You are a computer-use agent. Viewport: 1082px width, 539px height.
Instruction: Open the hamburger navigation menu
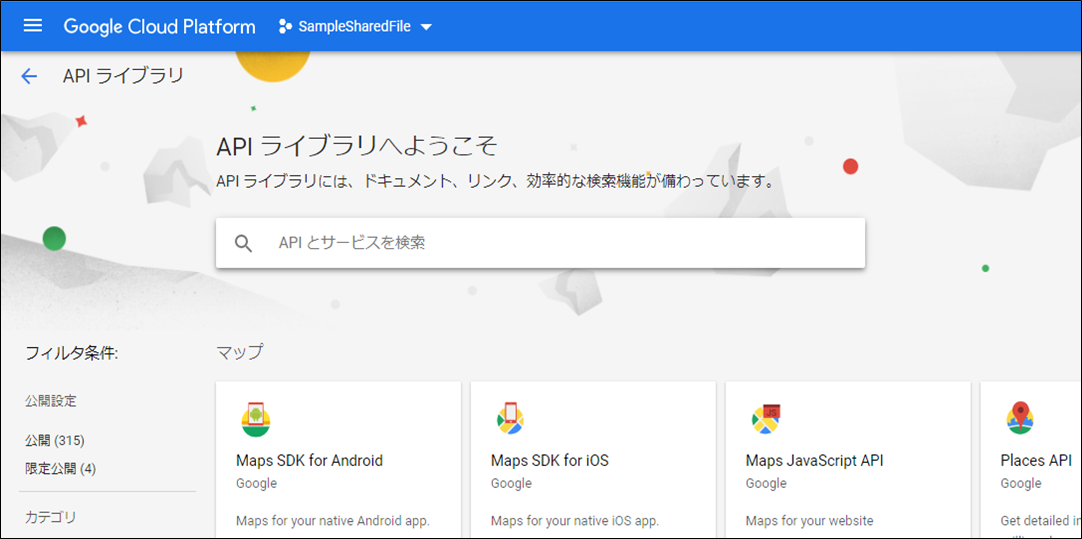tap(32, 26)
